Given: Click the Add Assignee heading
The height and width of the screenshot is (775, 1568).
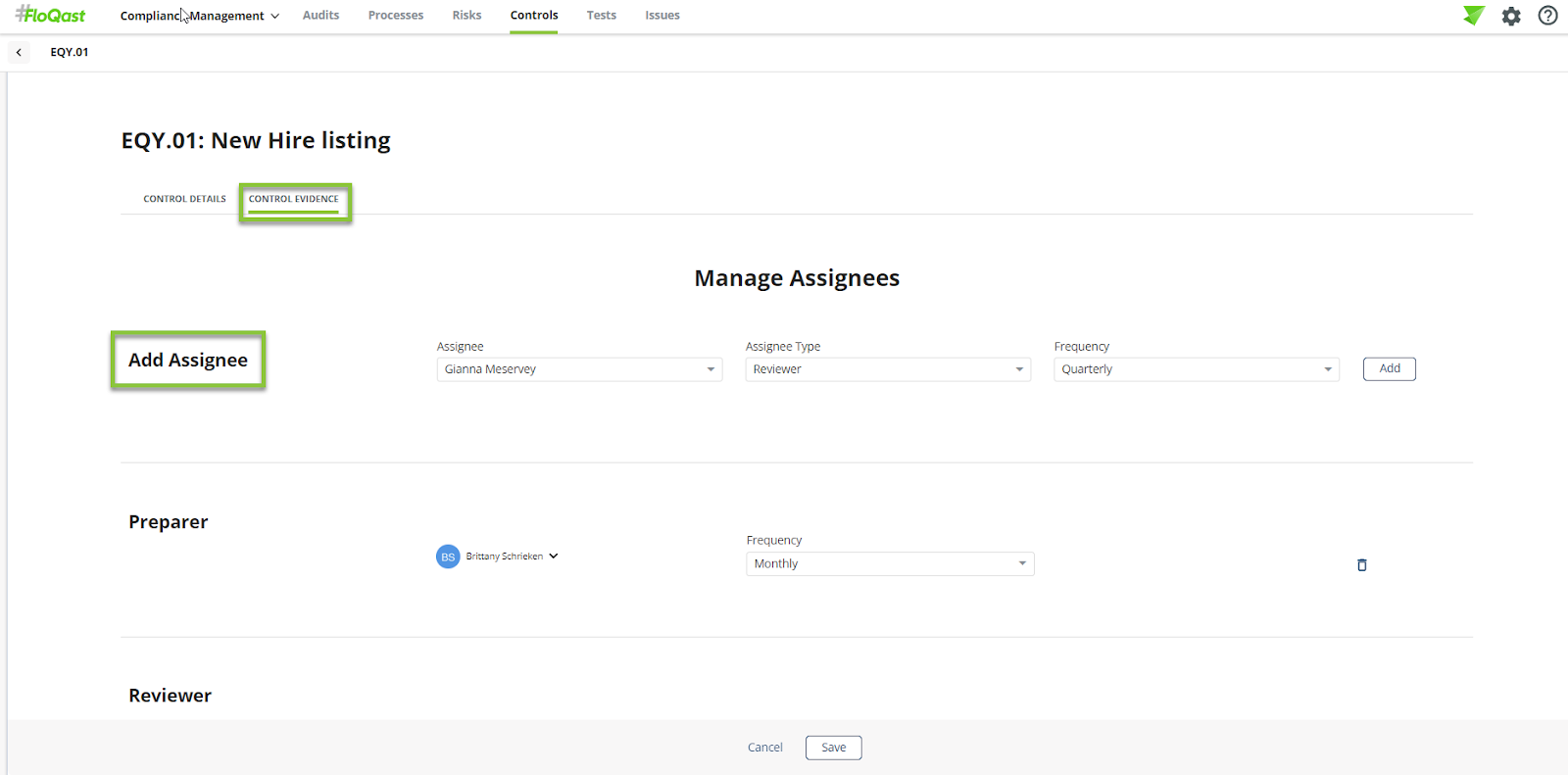Looking at the screenshot, I should pyautogui.click(x=188, y=361).
